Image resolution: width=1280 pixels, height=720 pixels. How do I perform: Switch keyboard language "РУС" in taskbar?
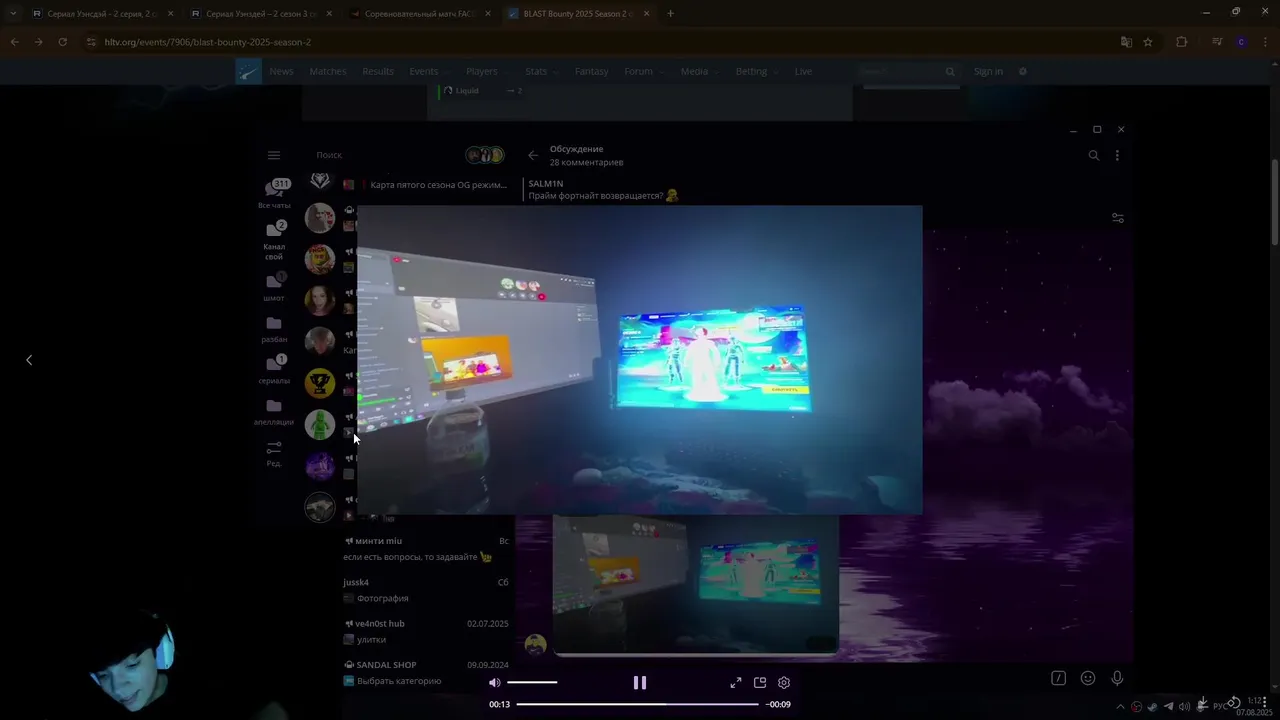pos(1221,706)
